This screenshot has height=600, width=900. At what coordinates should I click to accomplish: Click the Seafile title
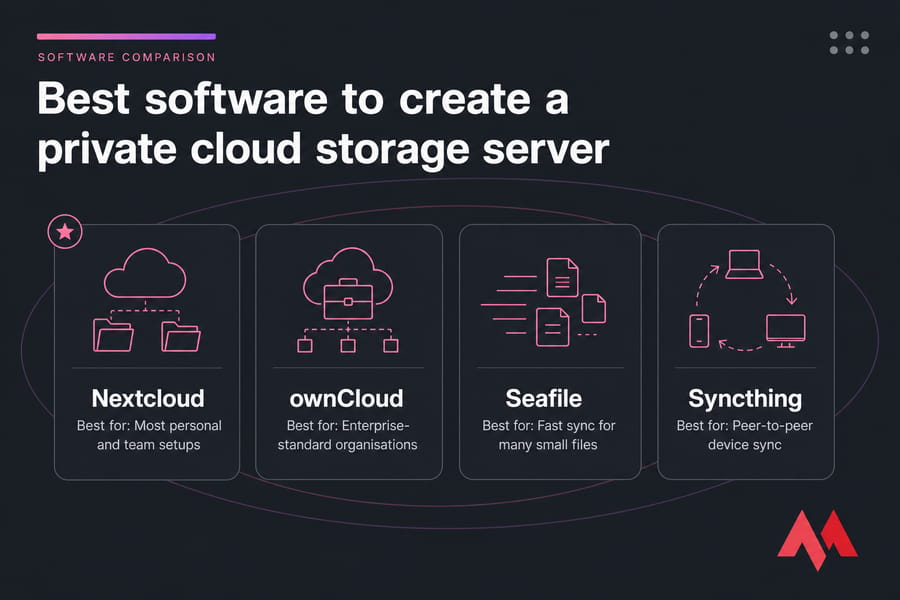click(544, 398)
